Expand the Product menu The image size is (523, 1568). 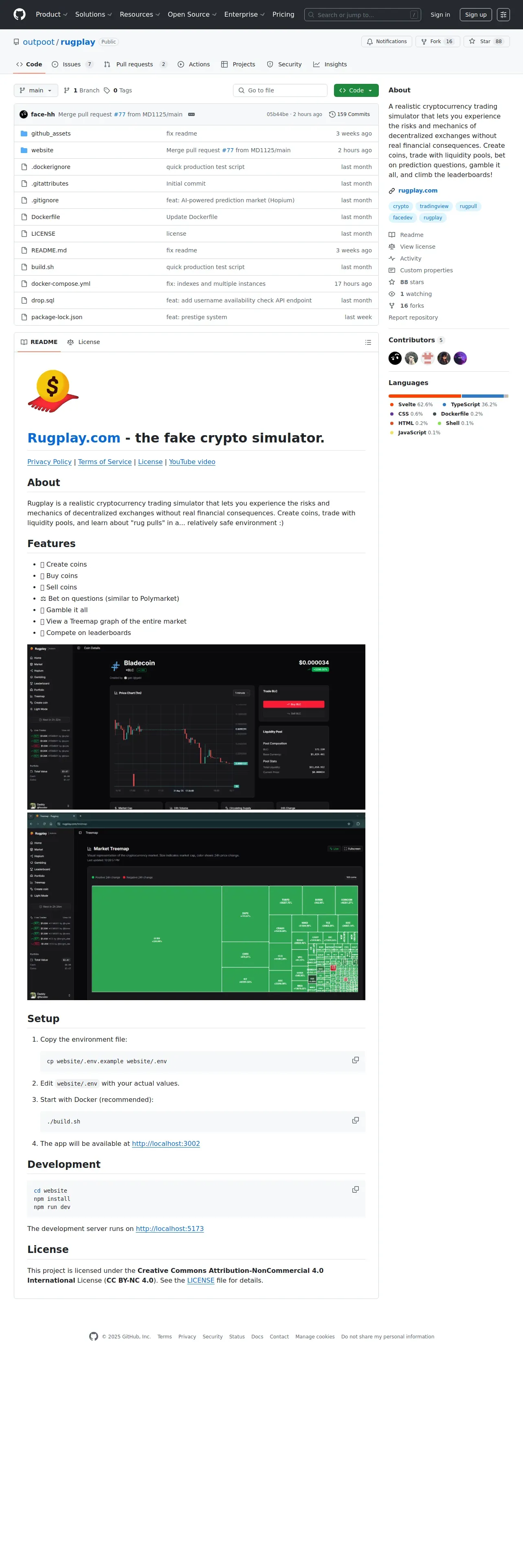51,15
